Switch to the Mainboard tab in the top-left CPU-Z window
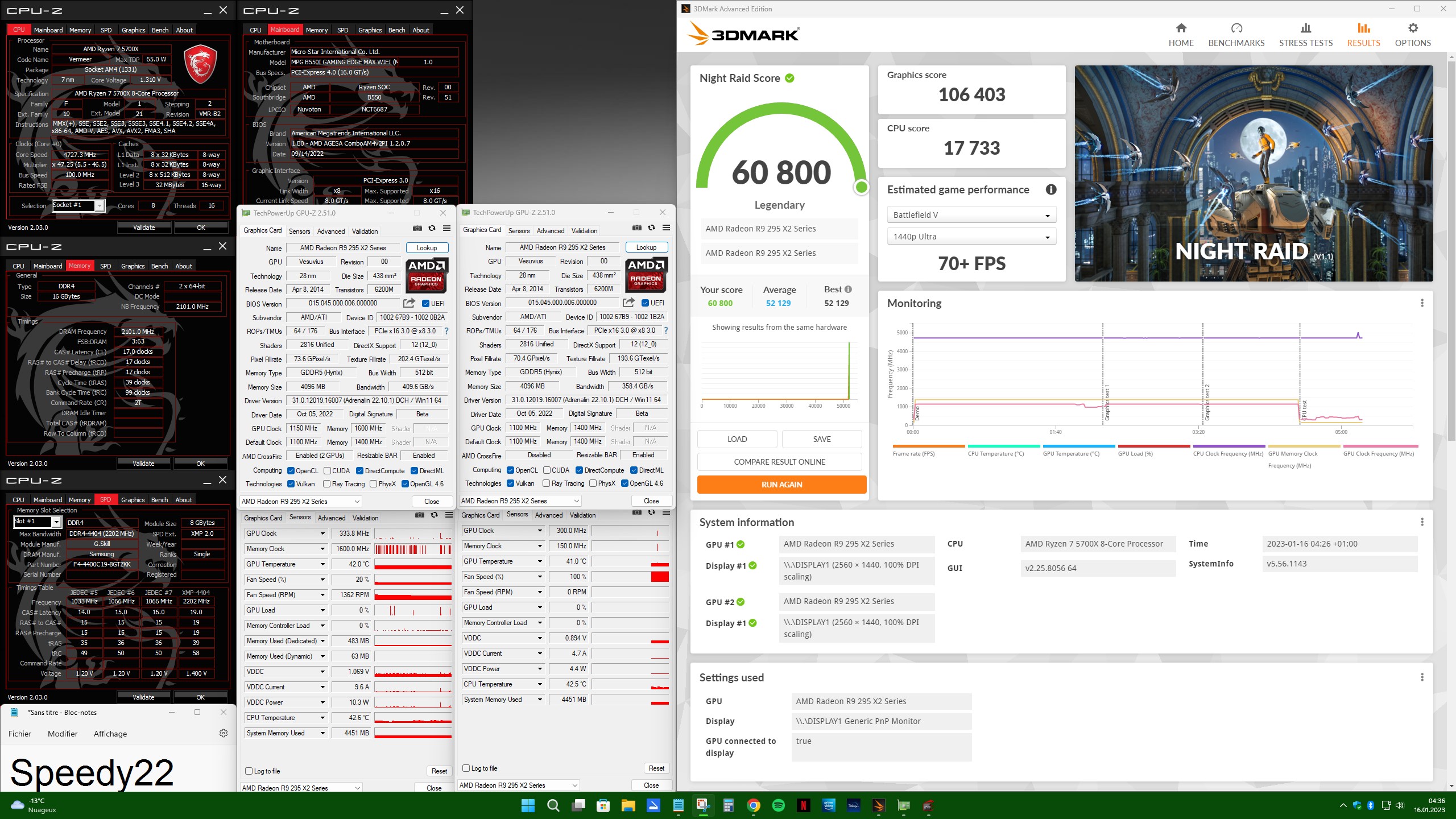1456x819 pixels. (48, 30)
